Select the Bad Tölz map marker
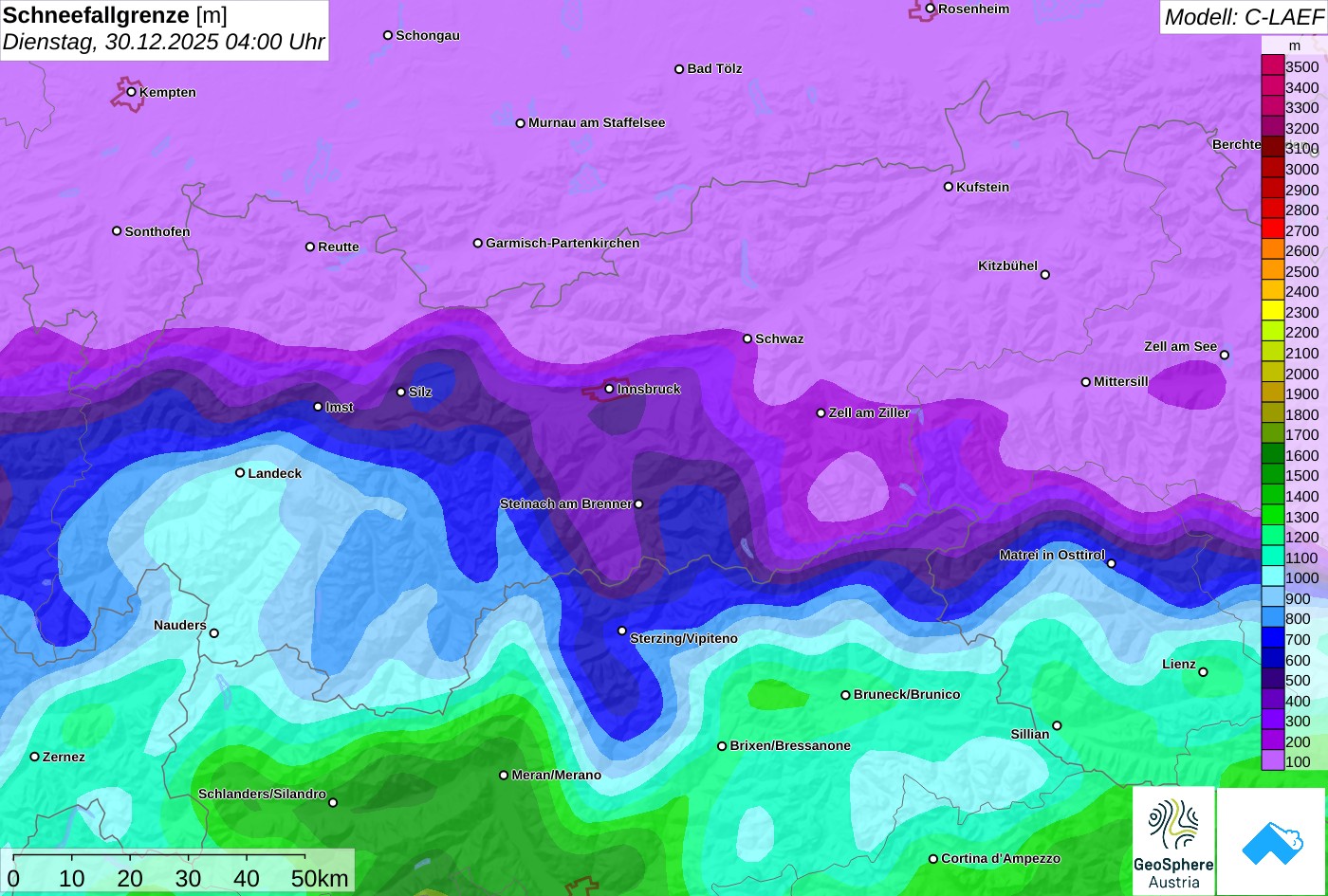The image size is (1328, 896). coord(678,69)
